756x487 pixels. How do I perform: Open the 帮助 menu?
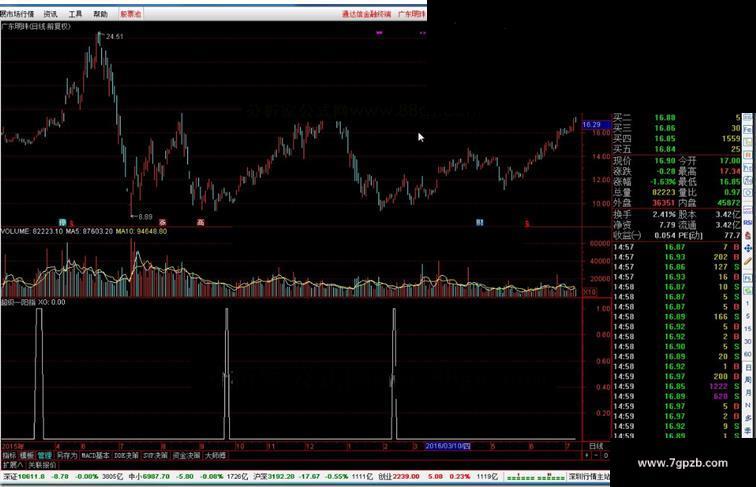[x=100, y=14]
